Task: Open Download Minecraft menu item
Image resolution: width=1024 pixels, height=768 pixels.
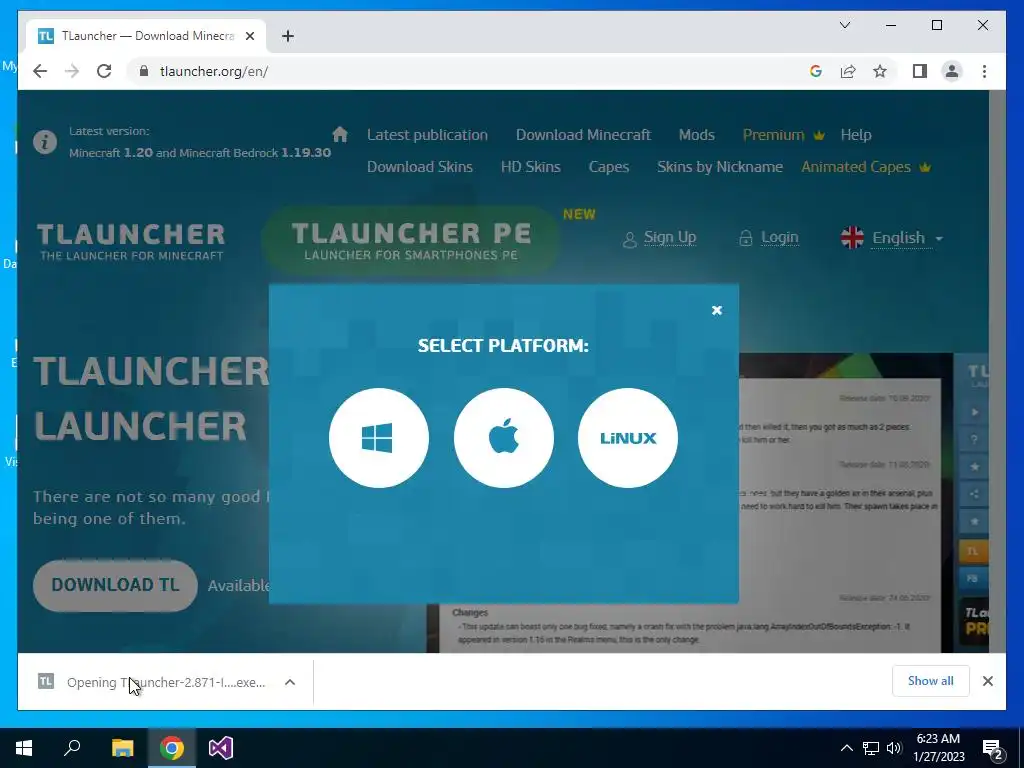Action: pyautogui.click(x=583, y=135)
